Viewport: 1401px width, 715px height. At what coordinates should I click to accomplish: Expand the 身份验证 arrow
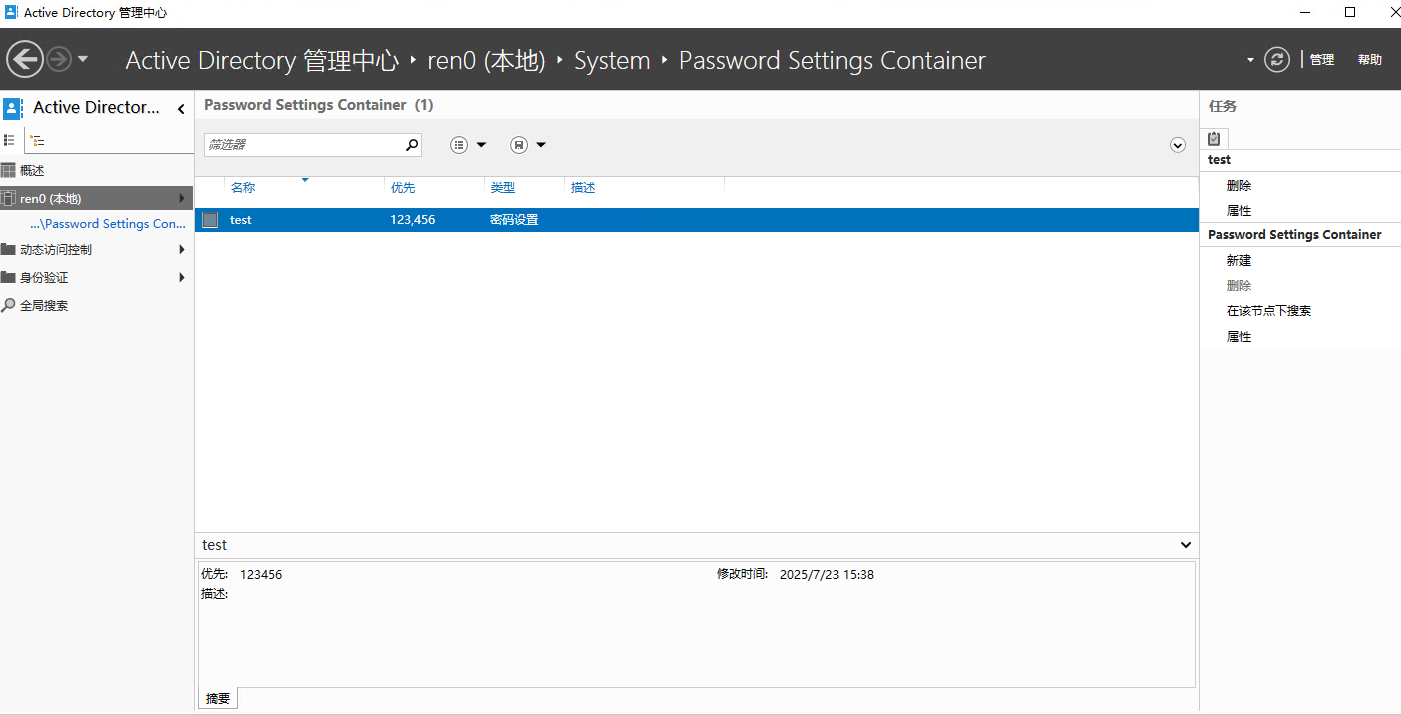pyautogui.click(x=182, y=278)
